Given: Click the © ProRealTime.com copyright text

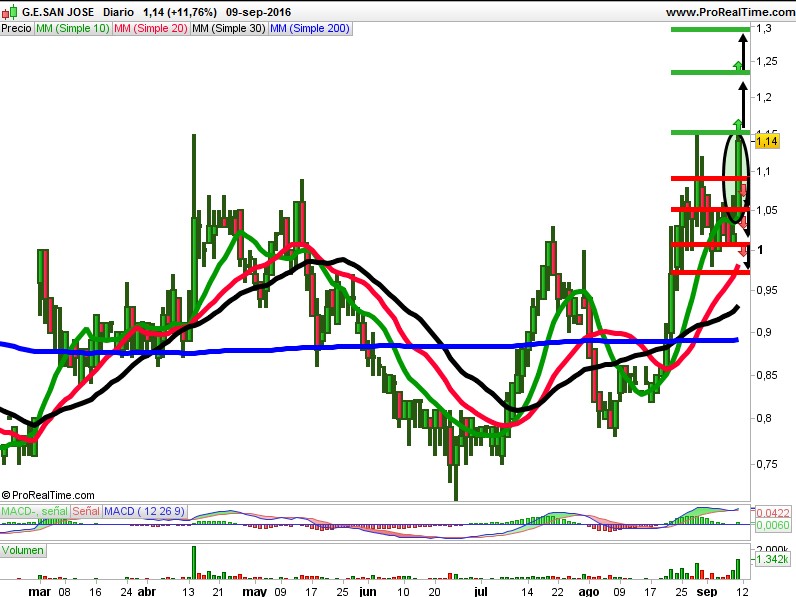Looking at the screenshot, I should pos(48,495).
